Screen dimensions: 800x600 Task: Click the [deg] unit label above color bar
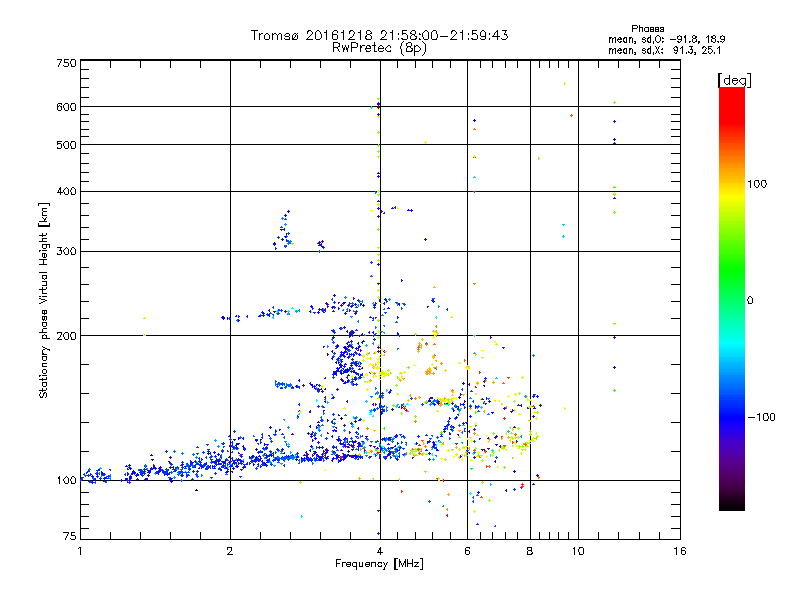(734, 80)
